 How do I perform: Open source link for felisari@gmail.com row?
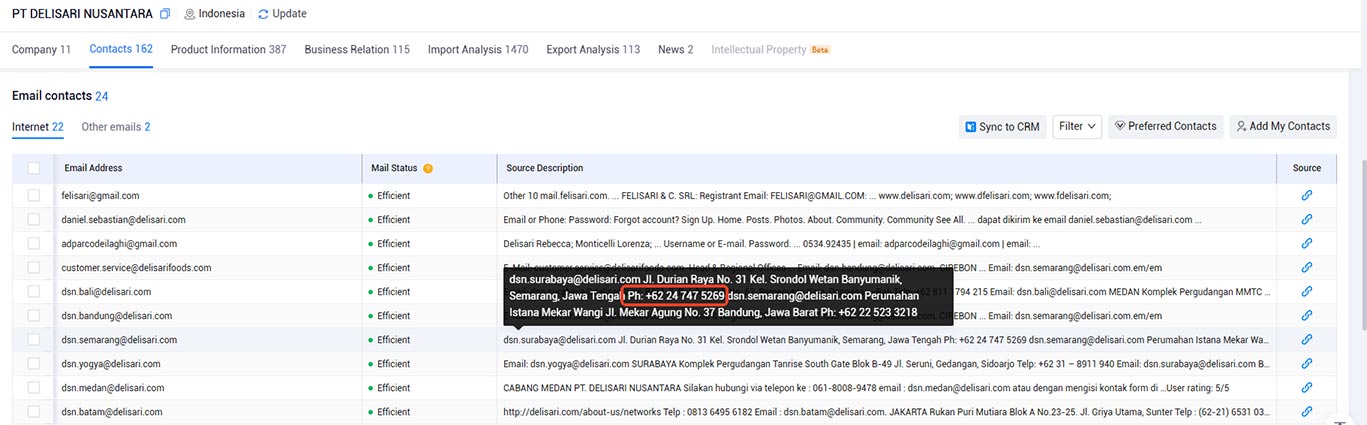point(1306,196)
